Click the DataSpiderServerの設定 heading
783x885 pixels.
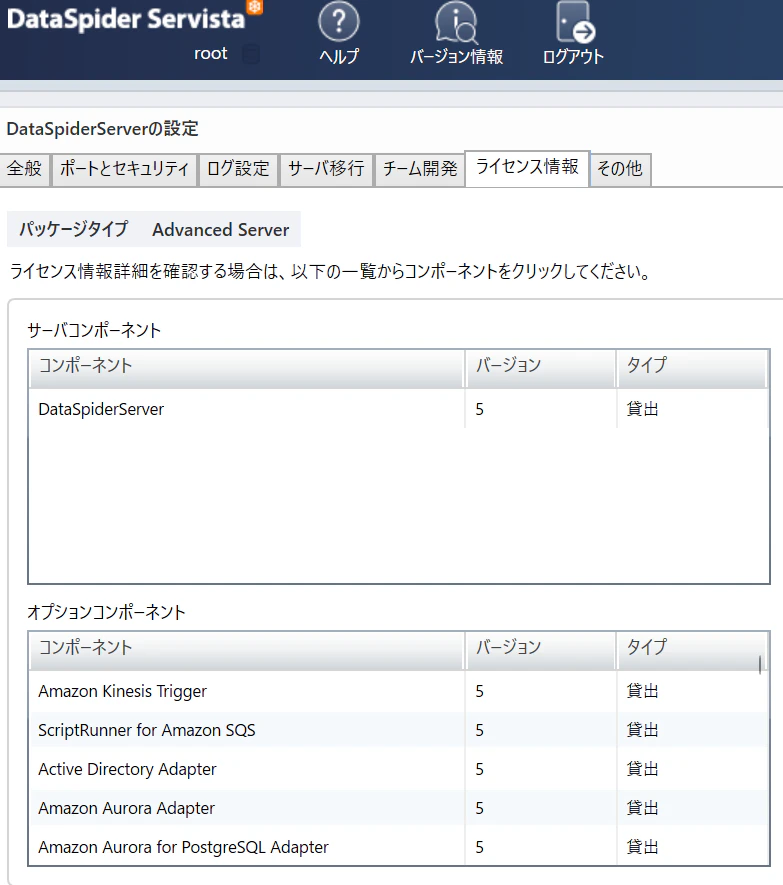(x=102, y=129)
